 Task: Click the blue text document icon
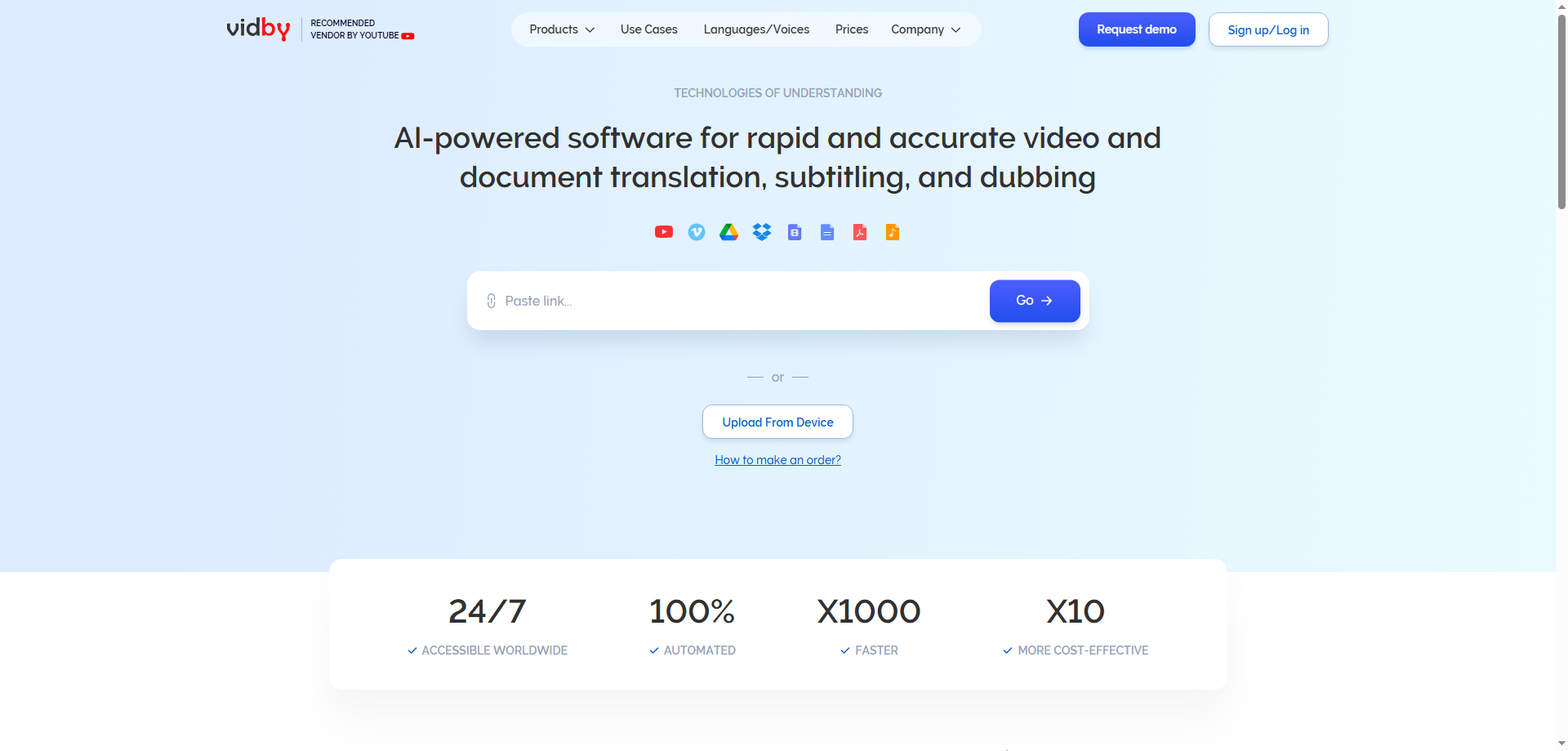click(826, 232)
